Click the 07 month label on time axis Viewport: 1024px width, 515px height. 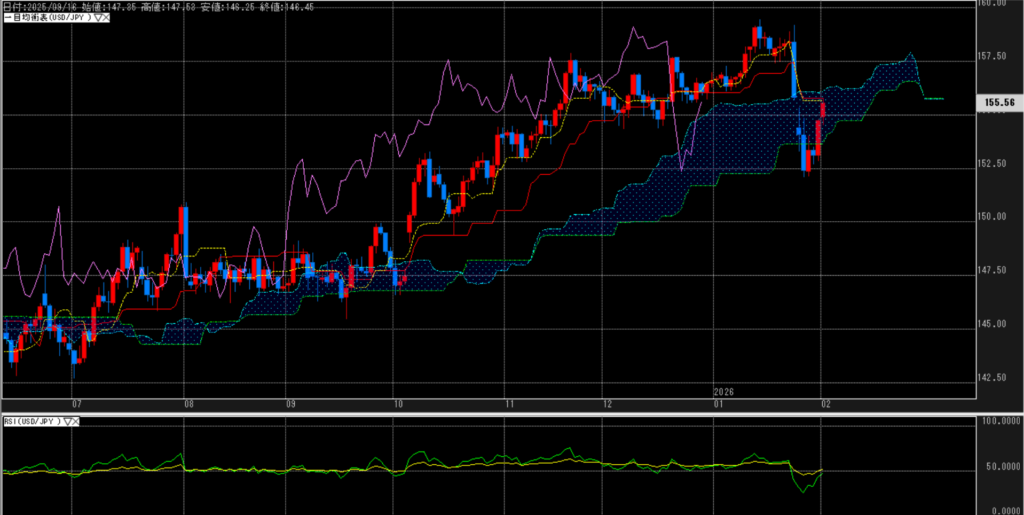click(77, 406)
